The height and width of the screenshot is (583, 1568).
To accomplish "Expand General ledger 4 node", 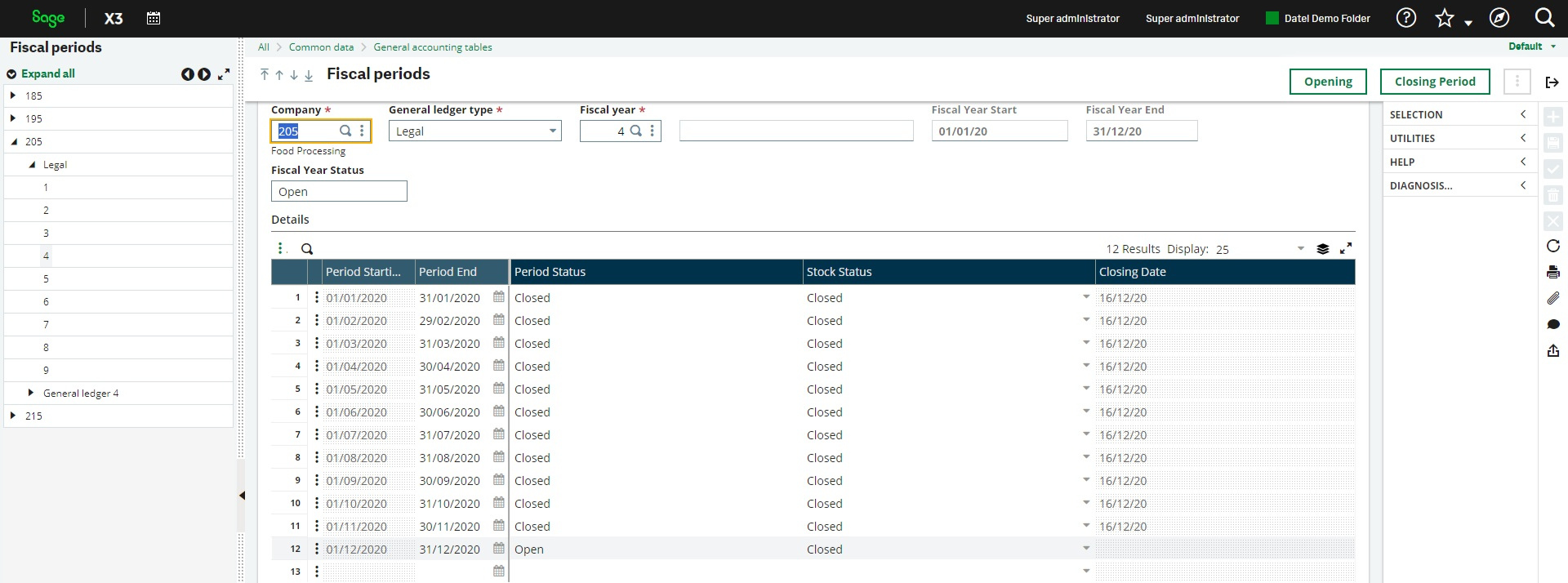I will click(31, 393).
